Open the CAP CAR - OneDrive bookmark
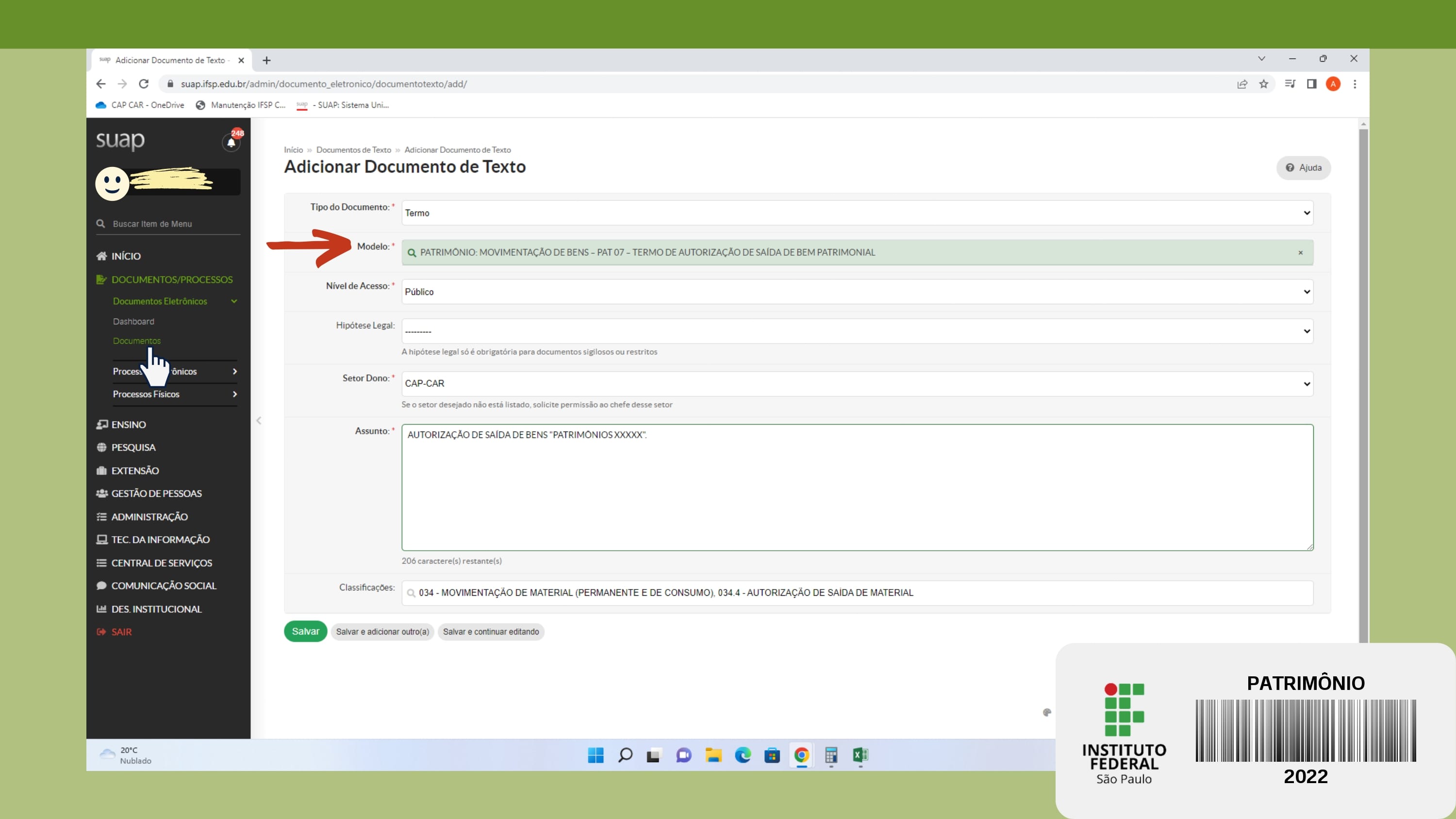The width and height of the screenshot is (1456, 819). [x=140, y=105]
